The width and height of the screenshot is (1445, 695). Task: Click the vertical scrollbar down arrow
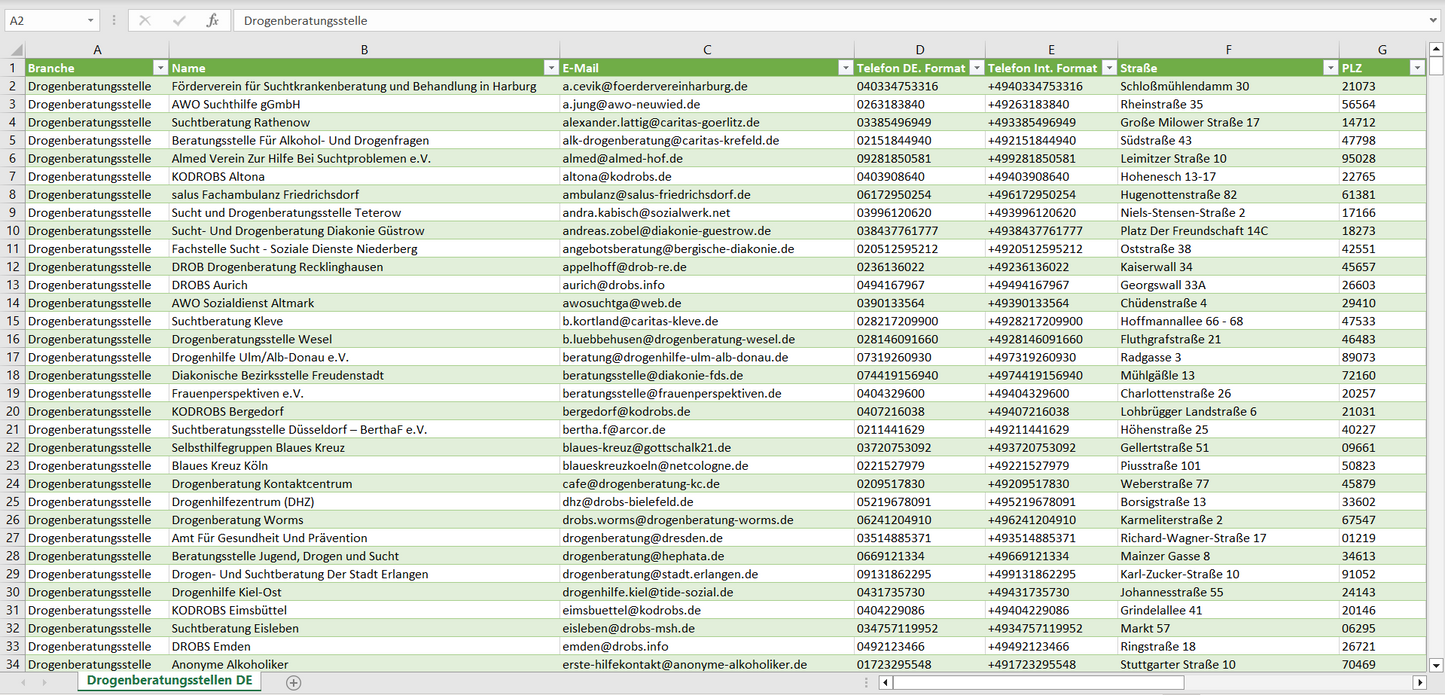[x=1436, y=664]
